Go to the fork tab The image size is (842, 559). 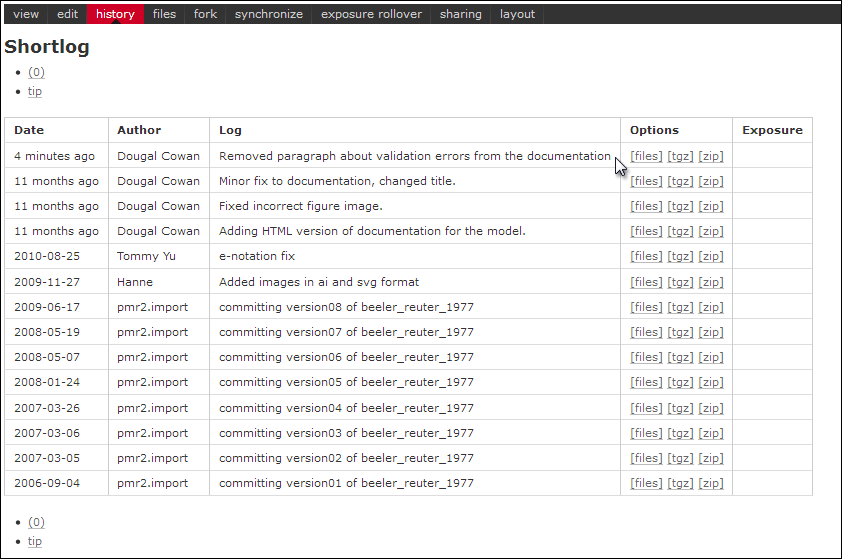pos(205,14)
